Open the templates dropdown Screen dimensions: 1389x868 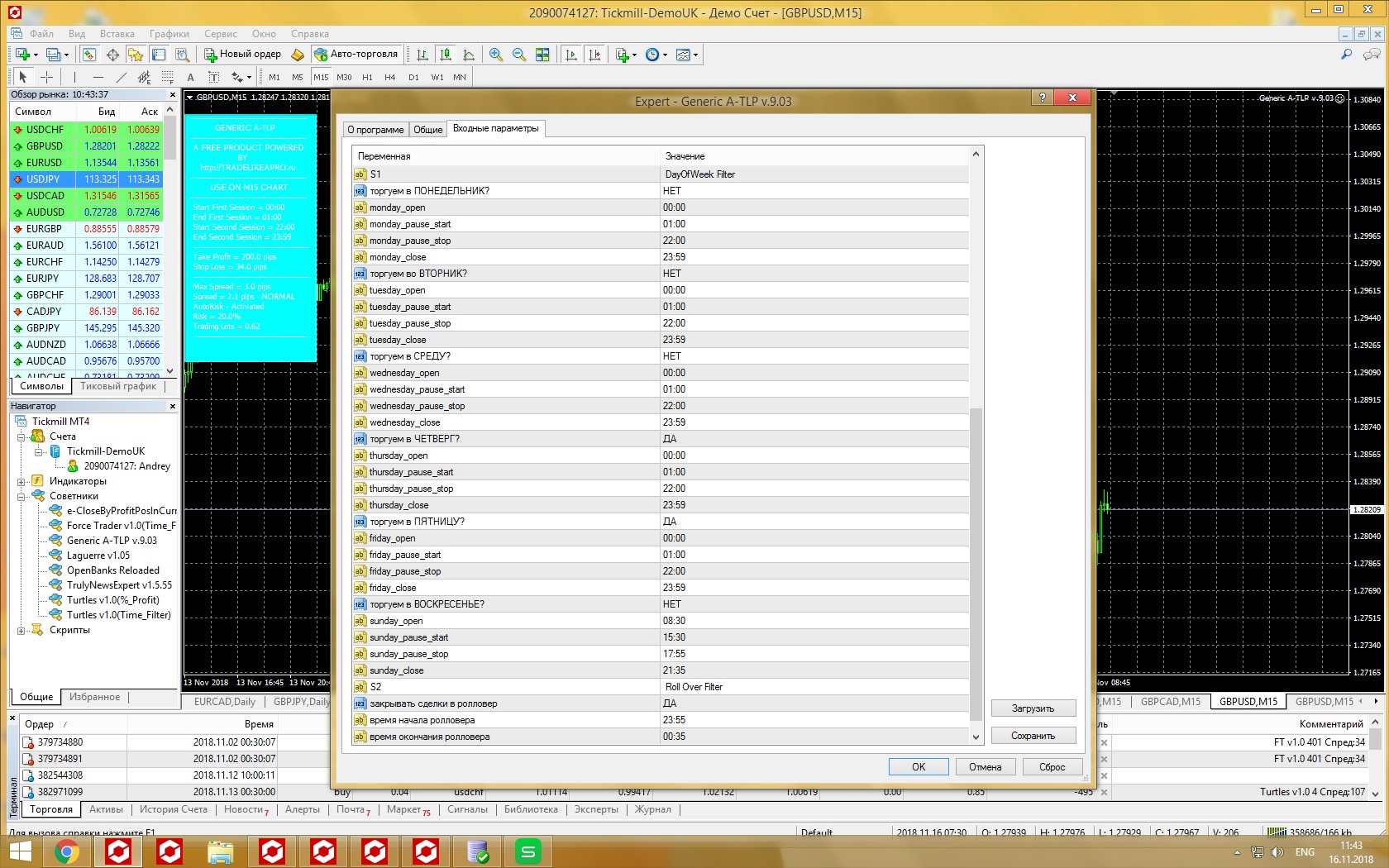click(687, 55)
